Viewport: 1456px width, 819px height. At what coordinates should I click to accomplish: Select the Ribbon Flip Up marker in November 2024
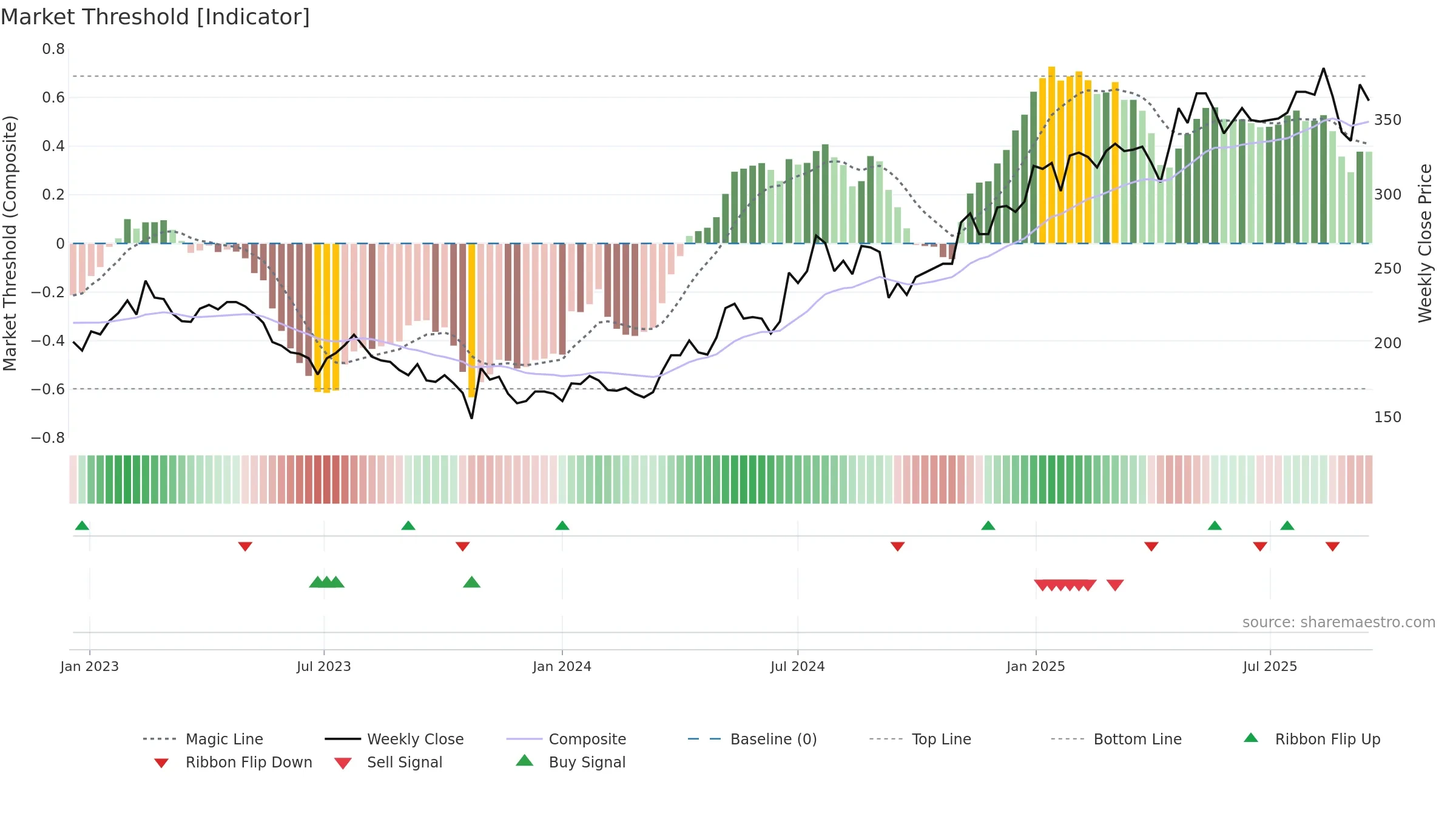coord(988,525)
